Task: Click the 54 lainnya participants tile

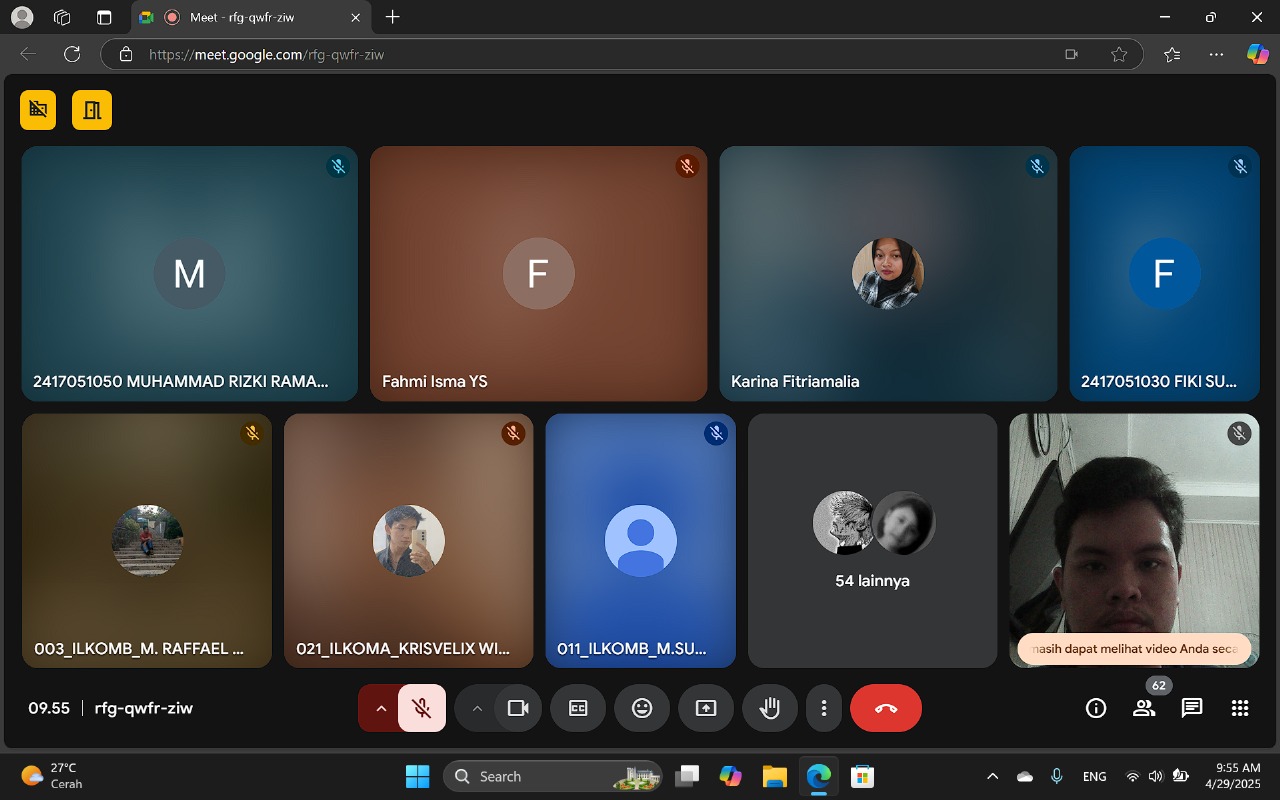Action: (872, 540)
